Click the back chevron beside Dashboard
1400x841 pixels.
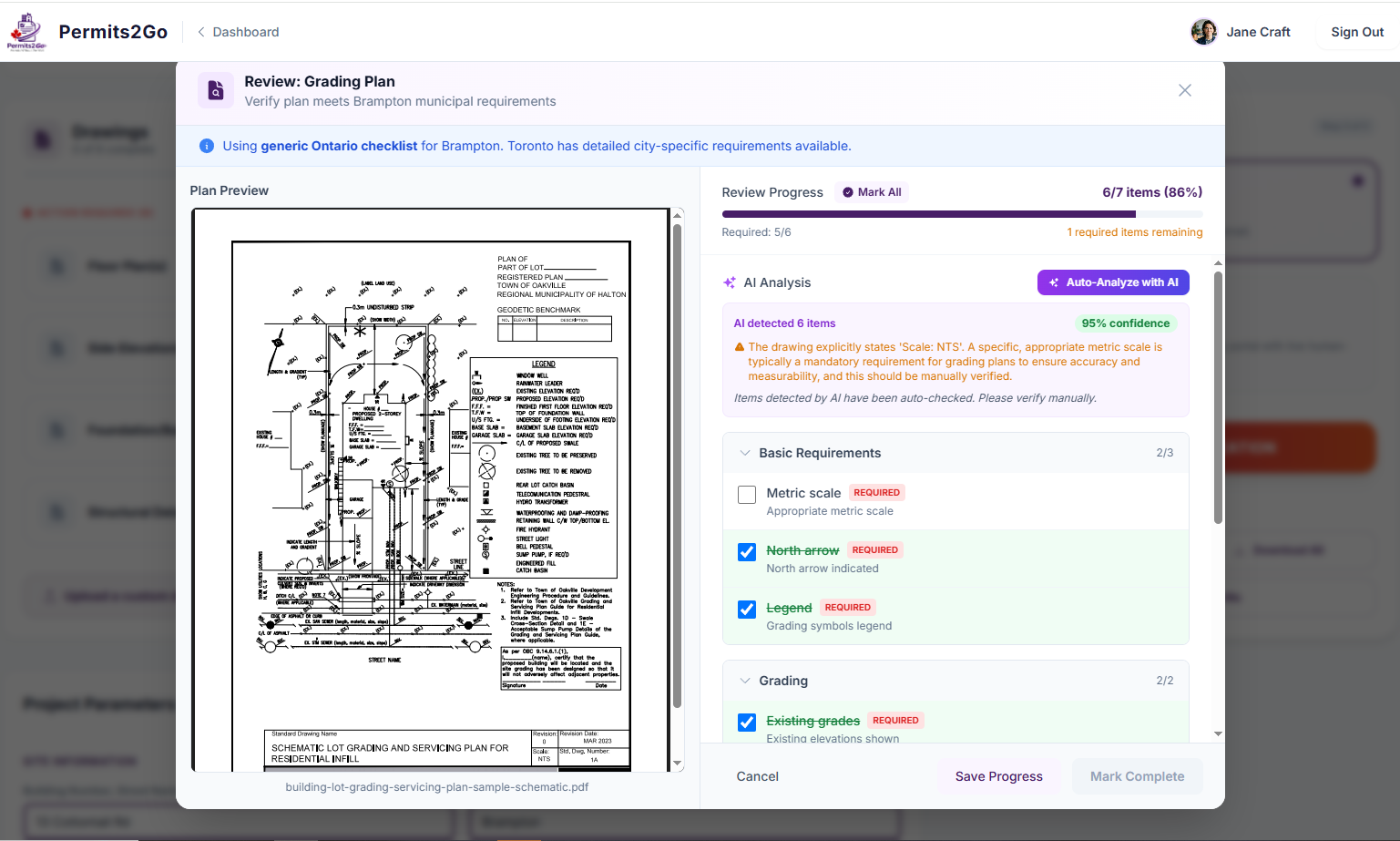[200, 32]
